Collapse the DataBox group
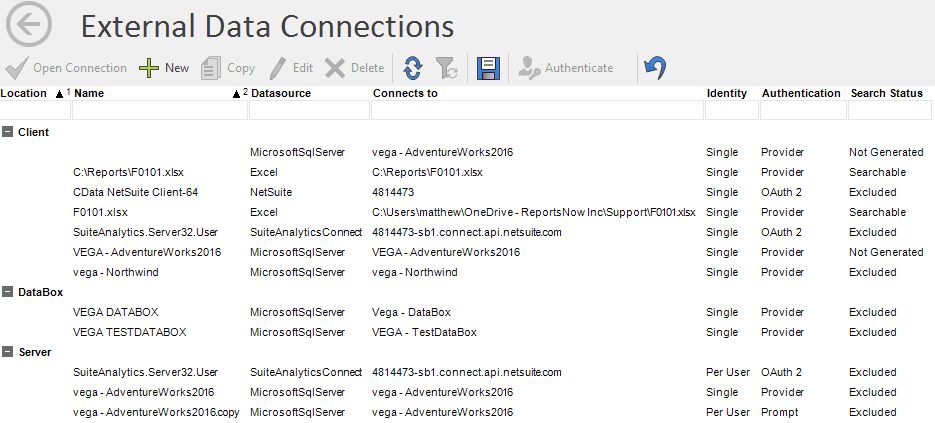Screen dimensions: 935x423 click(8, 292)
